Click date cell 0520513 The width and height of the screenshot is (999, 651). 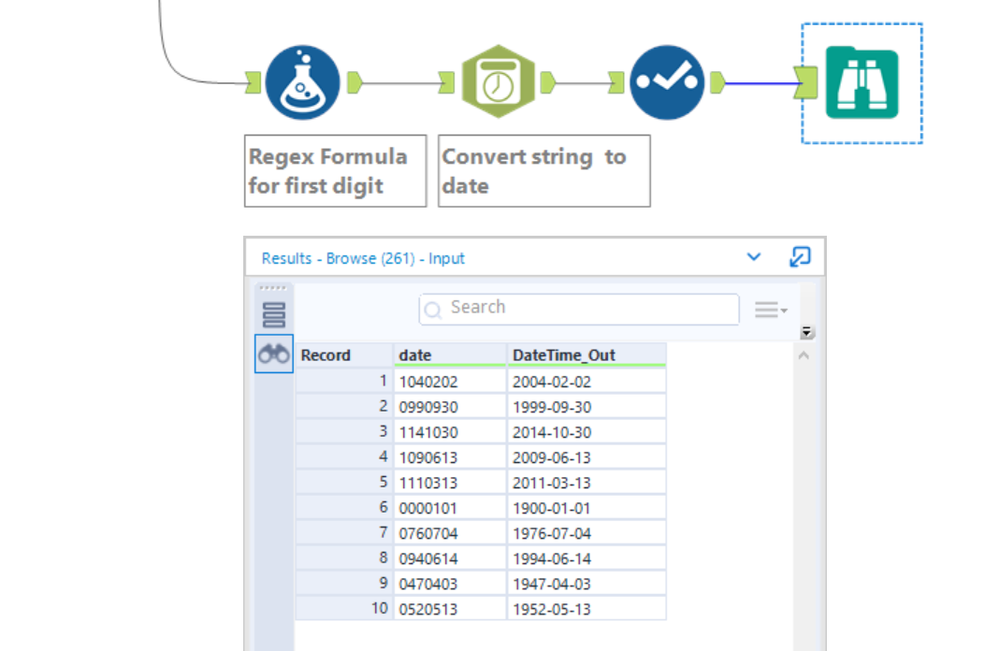point(450,608)
